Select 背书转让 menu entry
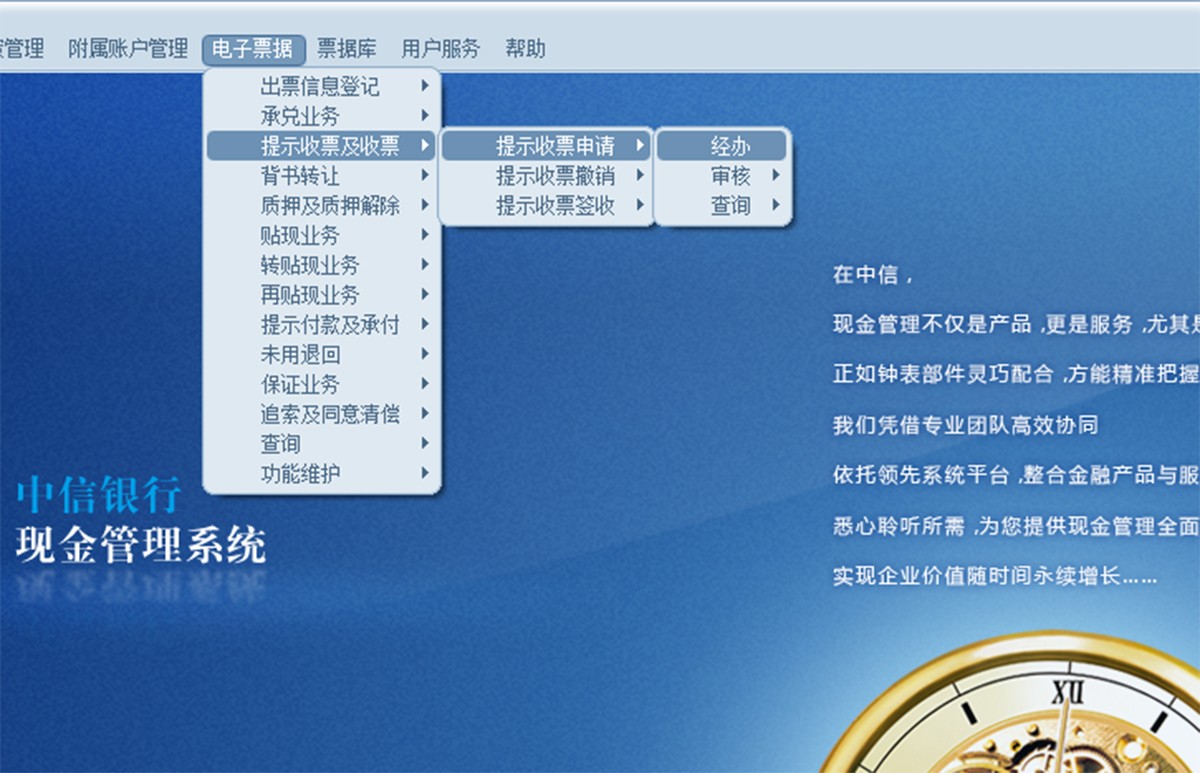Image resolution: width=1200 pixels, height=773 pixels. coord(321,176)
